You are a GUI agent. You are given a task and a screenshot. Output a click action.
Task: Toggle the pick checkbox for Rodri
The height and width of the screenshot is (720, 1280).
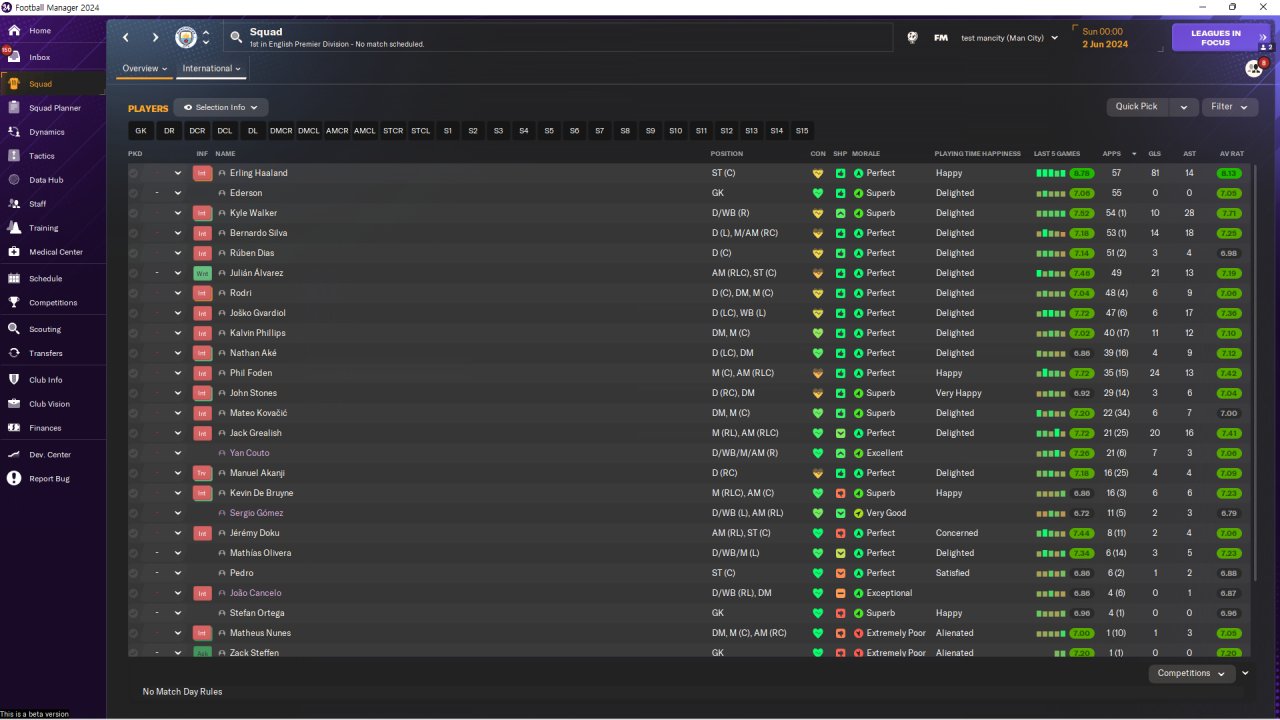click(133, 293)
